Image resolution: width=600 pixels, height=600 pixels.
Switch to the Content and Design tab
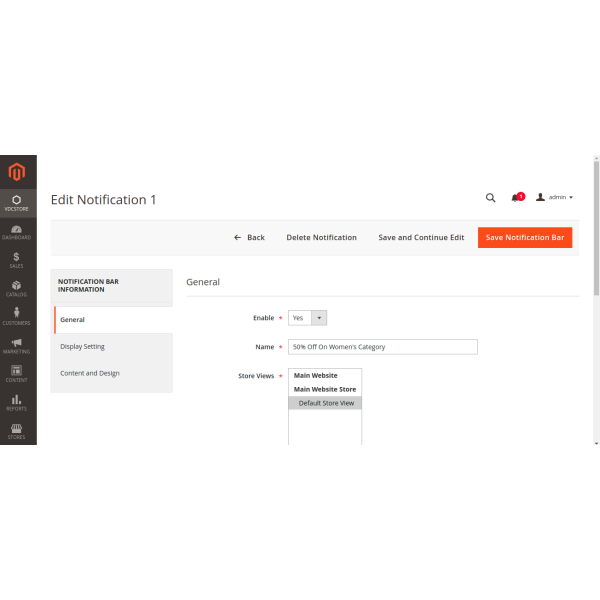point(89,373)
